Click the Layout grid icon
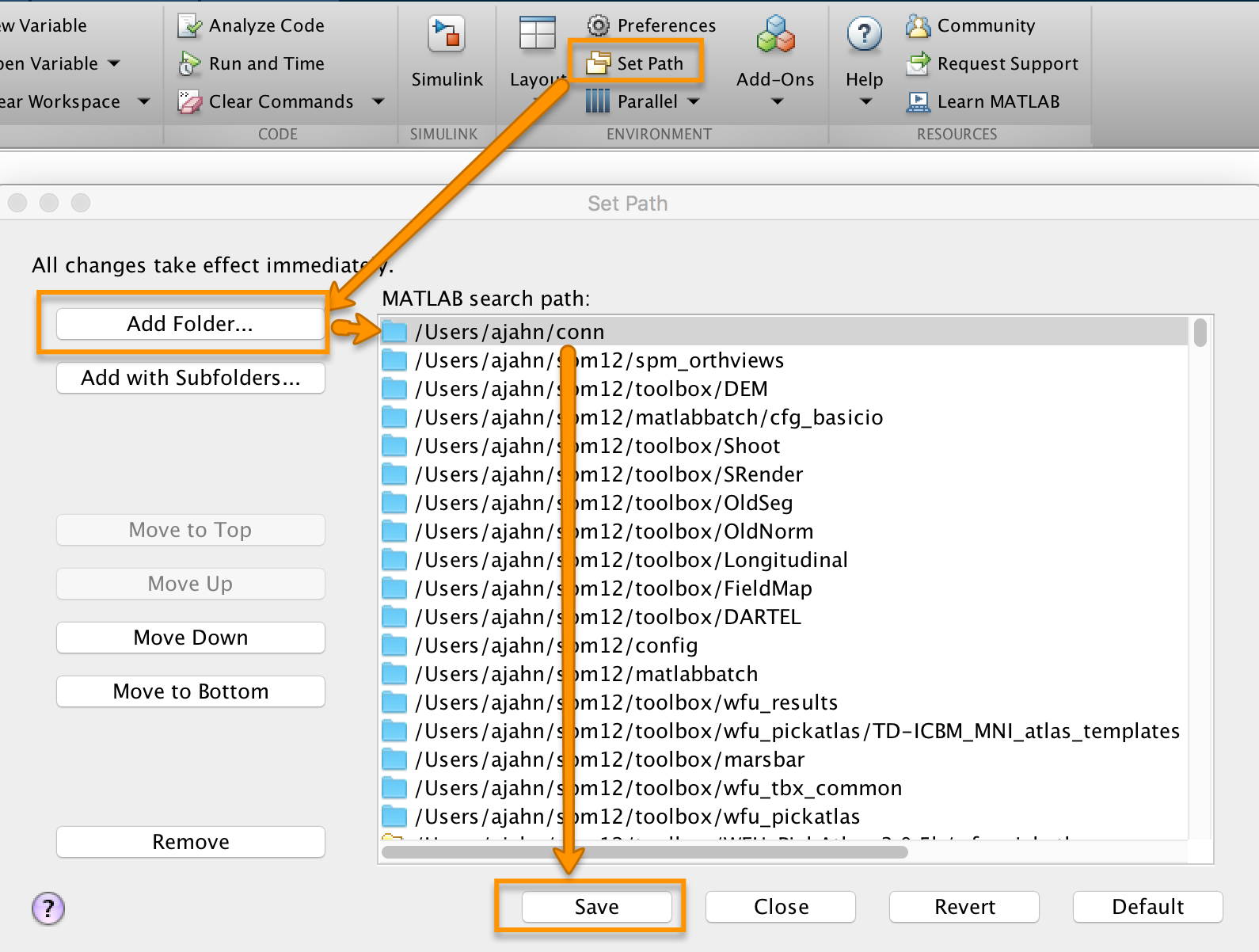Screen dimensions: 1259x952 tap(537, 34)
